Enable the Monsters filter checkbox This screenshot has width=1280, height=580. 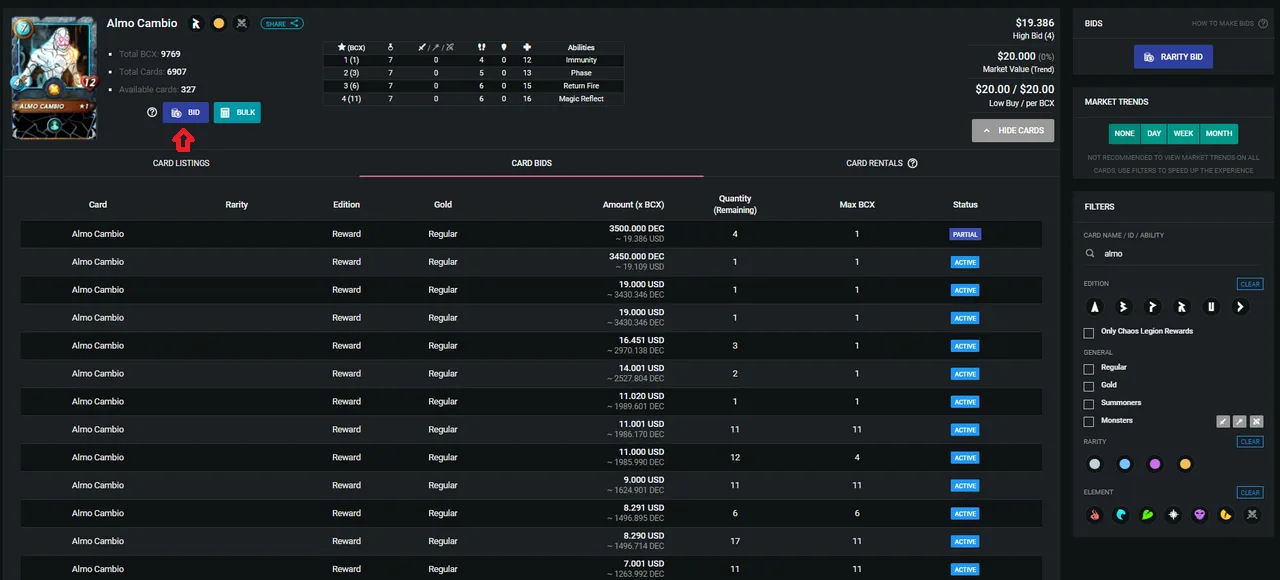(1089, 421)
